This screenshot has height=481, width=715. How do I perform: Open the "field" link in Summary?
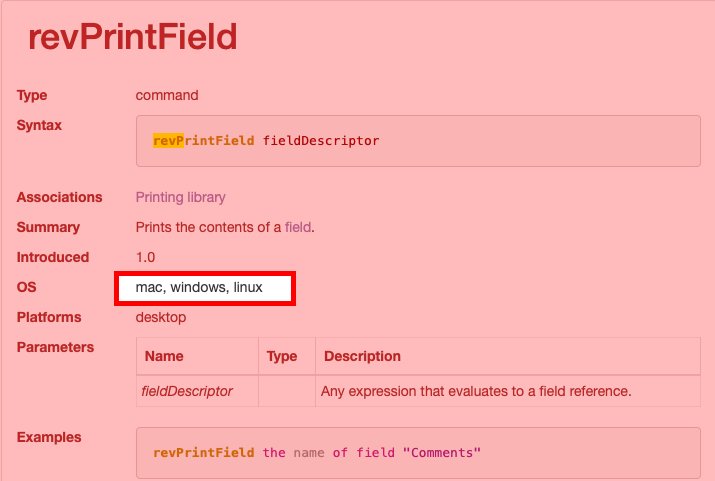coord(298,227)
